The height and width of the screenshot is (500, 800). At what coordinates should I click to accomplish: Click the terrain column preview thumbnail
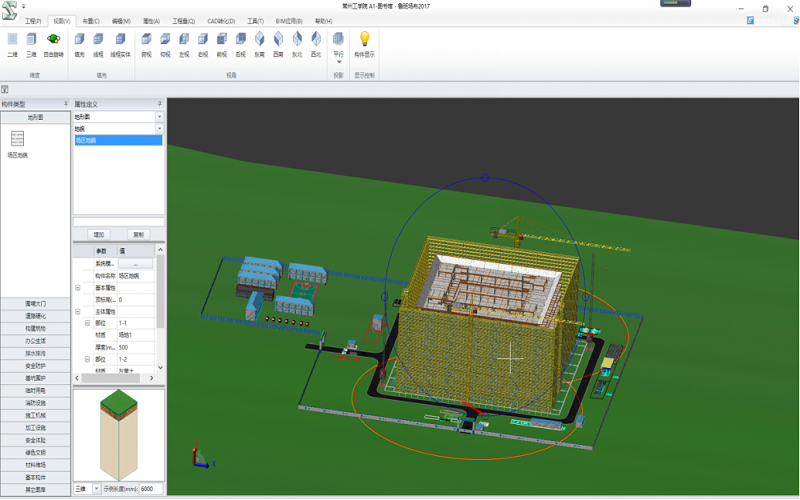coord(119,435)
